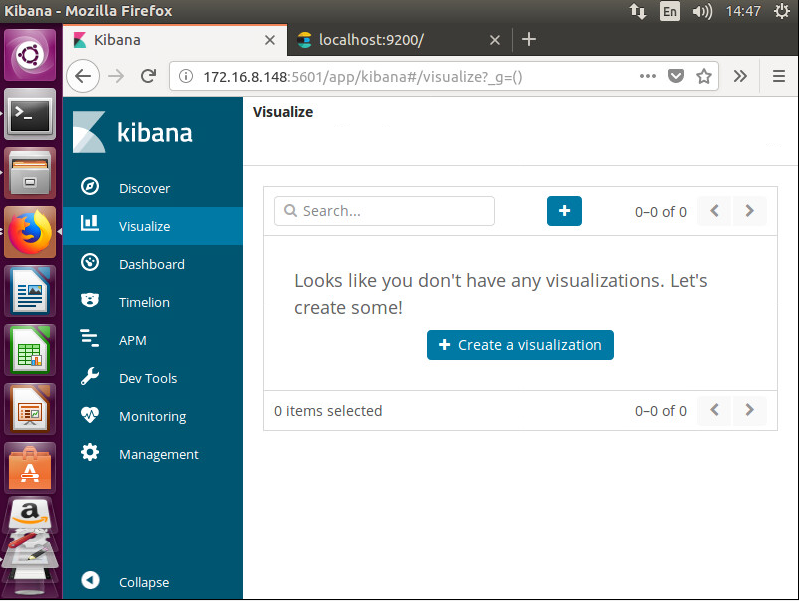Show site information icon in URL bar
This screenshot has width=799, height=601.
[186, 76]
